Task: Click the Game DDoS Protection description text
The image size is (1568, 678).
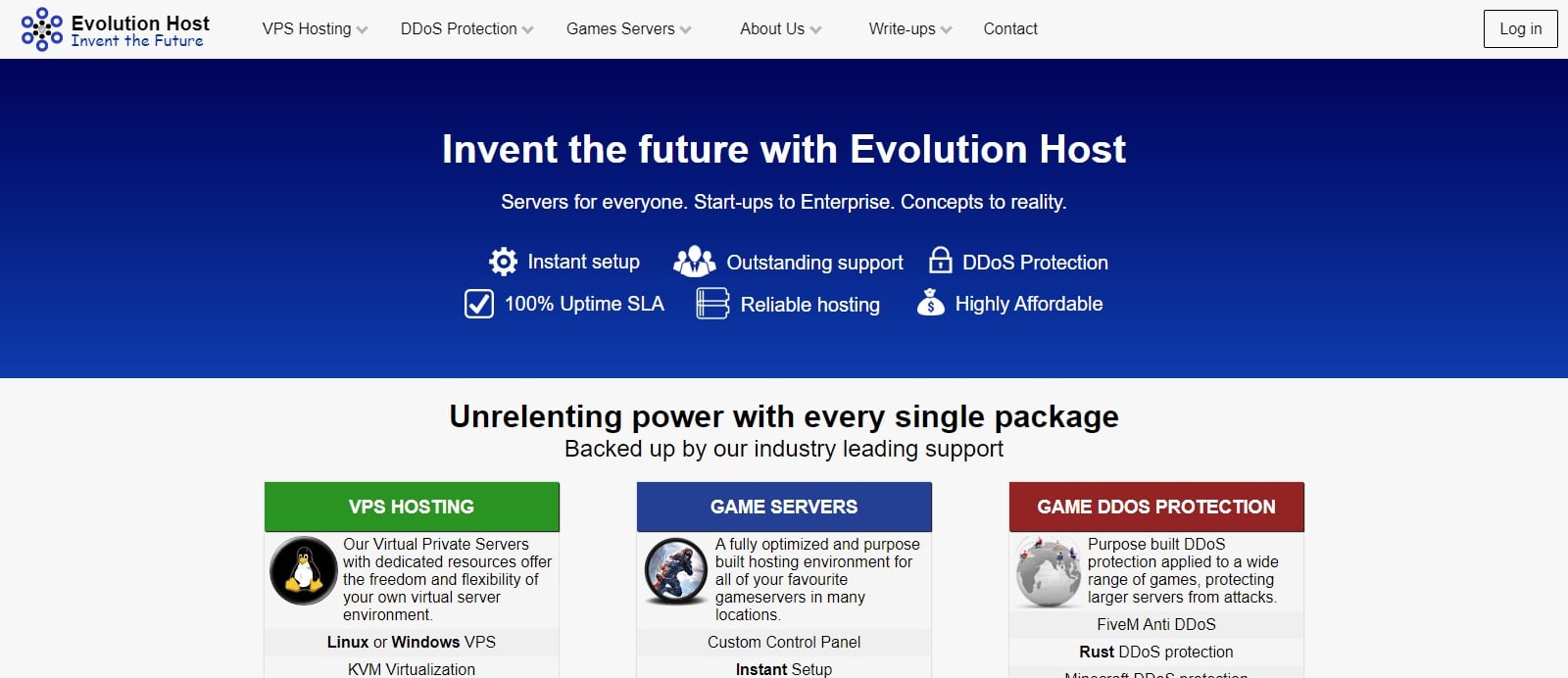Action: pyautogui.click(x=1183, y=570)
